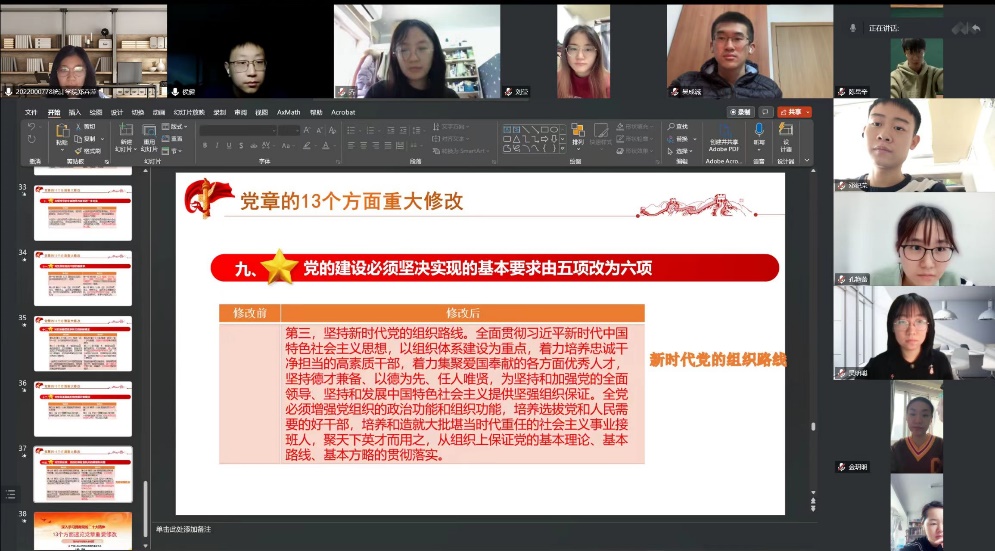Click the Dictate (听写) microphone icon
This screenshot has height=551, width=995.
759,132
